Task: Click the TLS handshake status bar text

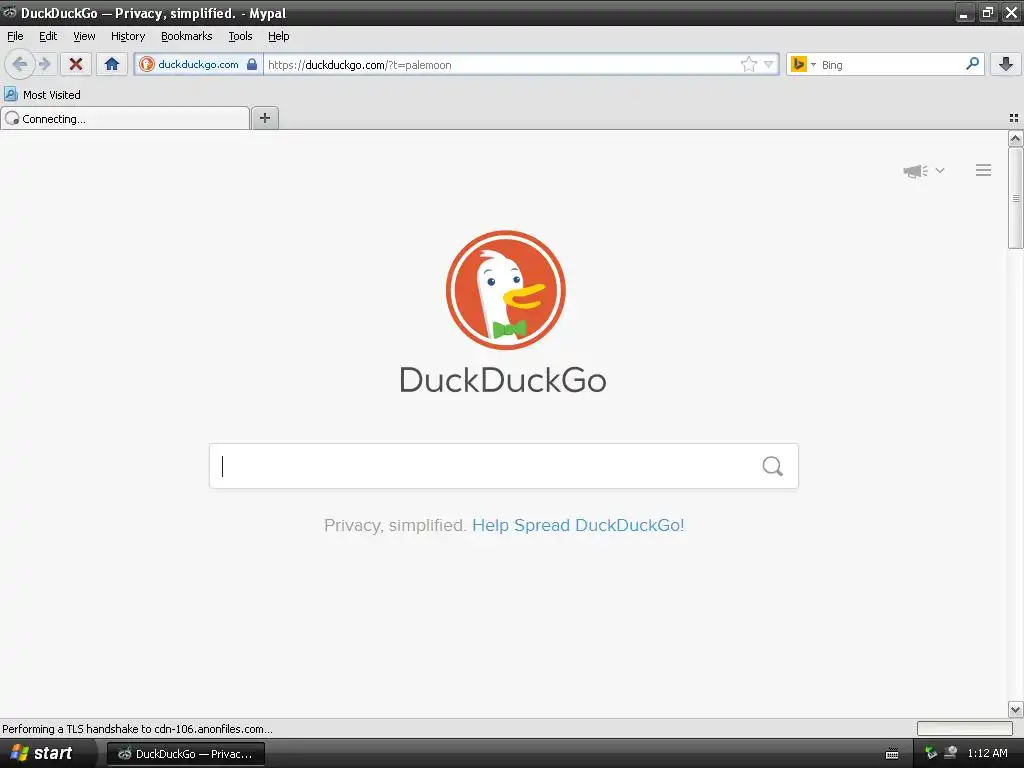Action: pyautogui.click(x=137, y=729)
